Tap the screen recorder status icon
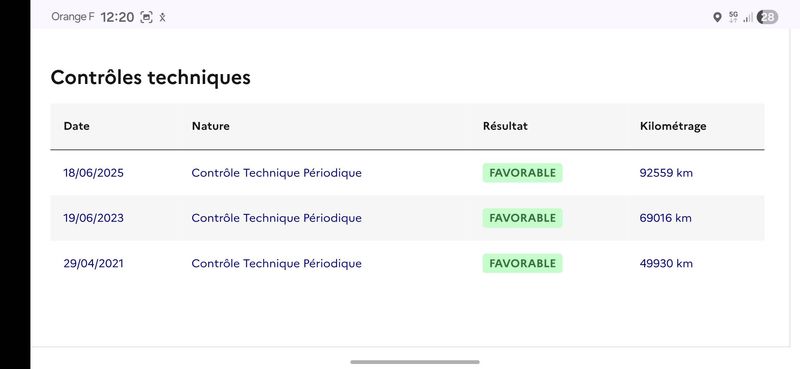Image resolution: width=800 pixels, height=369 pixels. [146, 17]
